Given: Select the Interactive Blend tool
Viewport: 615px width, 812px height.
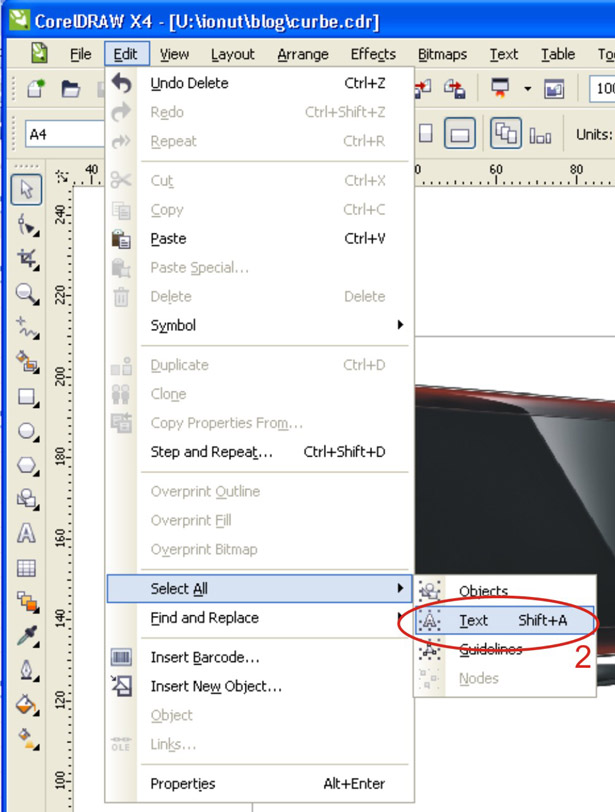Looking at the screenshot, I should [26, 602].
